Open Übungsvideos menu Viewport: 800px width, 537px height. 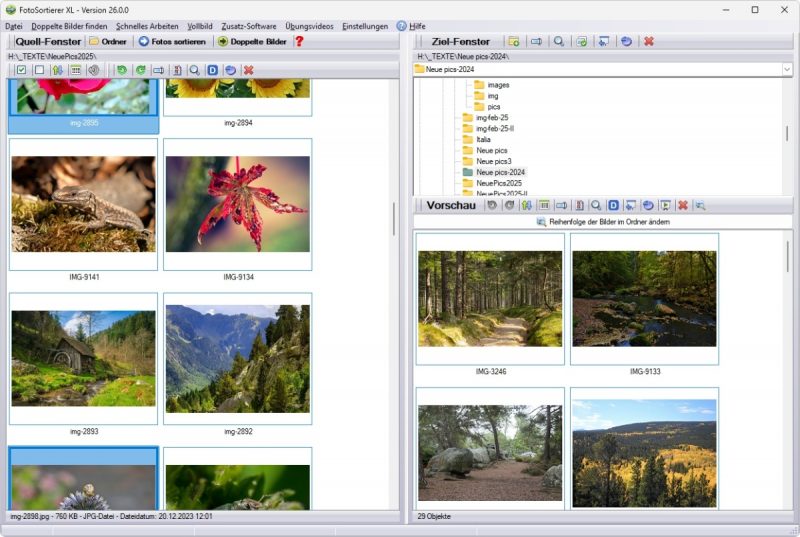point(309,26)
